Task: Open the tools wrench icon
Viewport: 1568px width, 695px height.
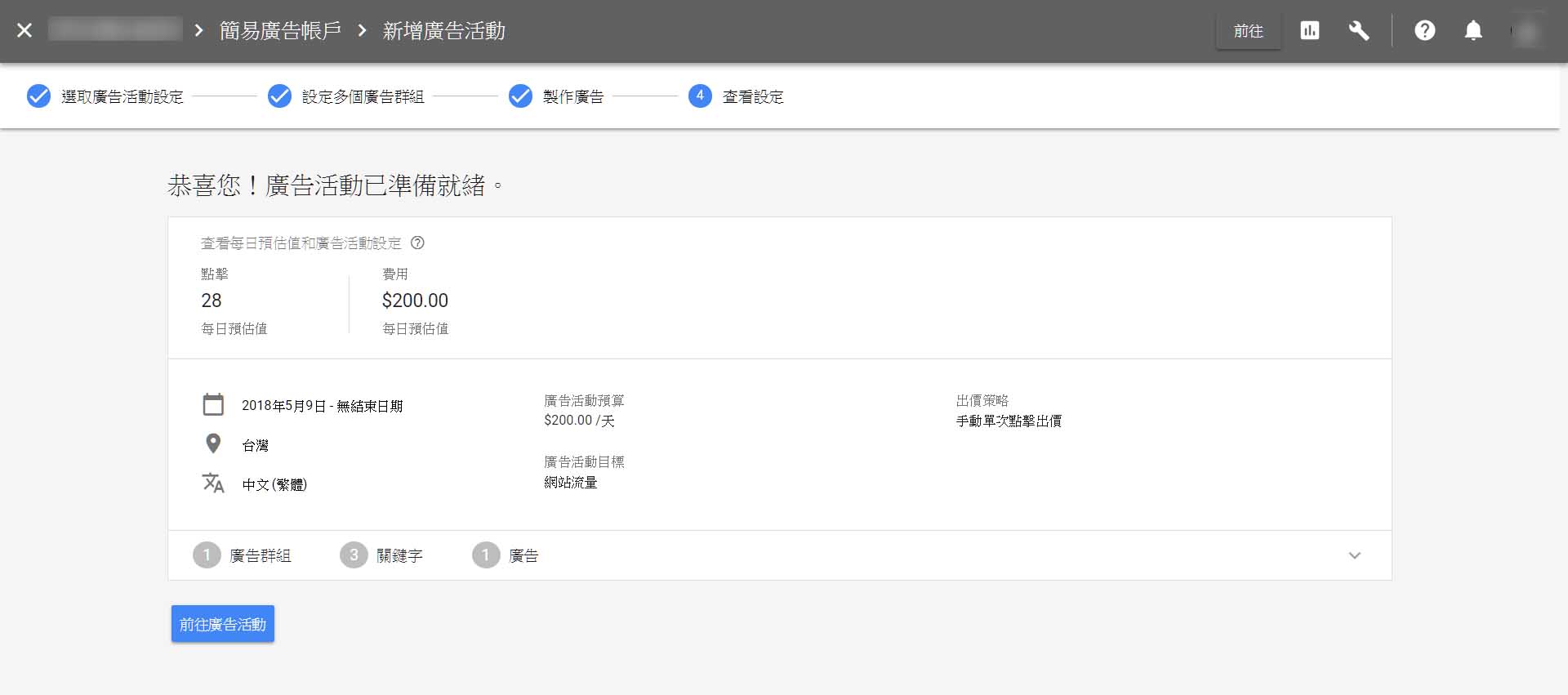Action: tap(1359, 31)
